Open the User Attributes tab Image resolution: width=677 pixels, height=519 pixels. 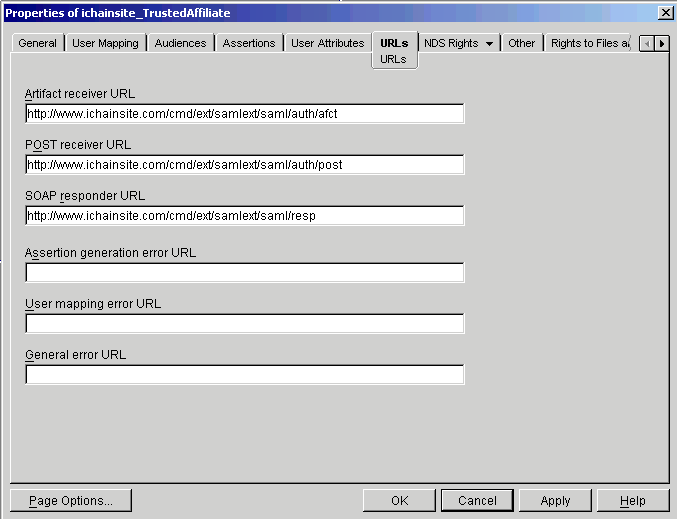point(327,43)
